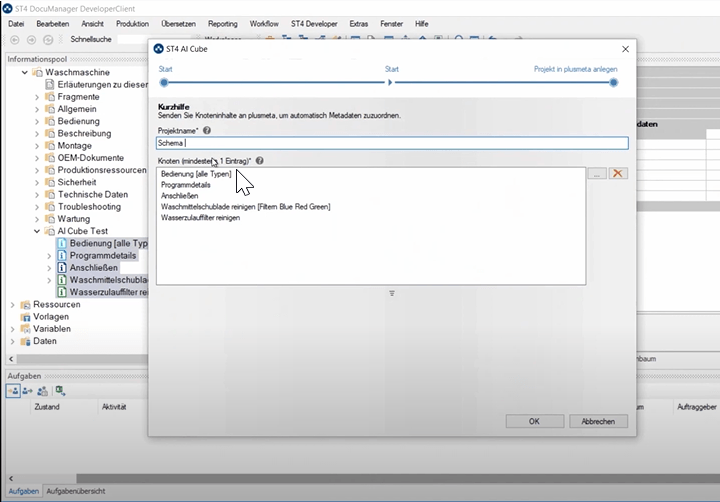
Task: Switch to the Aufgabenübersicht tab
Action: (76, 491)
